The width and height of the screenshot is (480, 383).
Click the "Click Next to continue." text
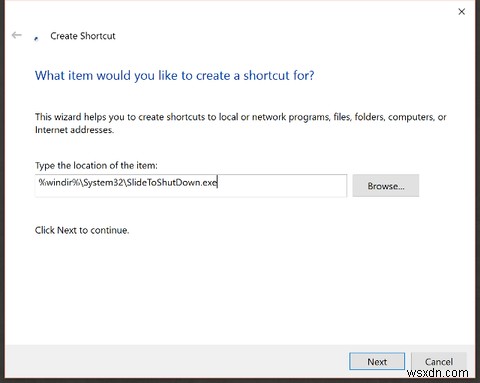[x=82, y=230]
